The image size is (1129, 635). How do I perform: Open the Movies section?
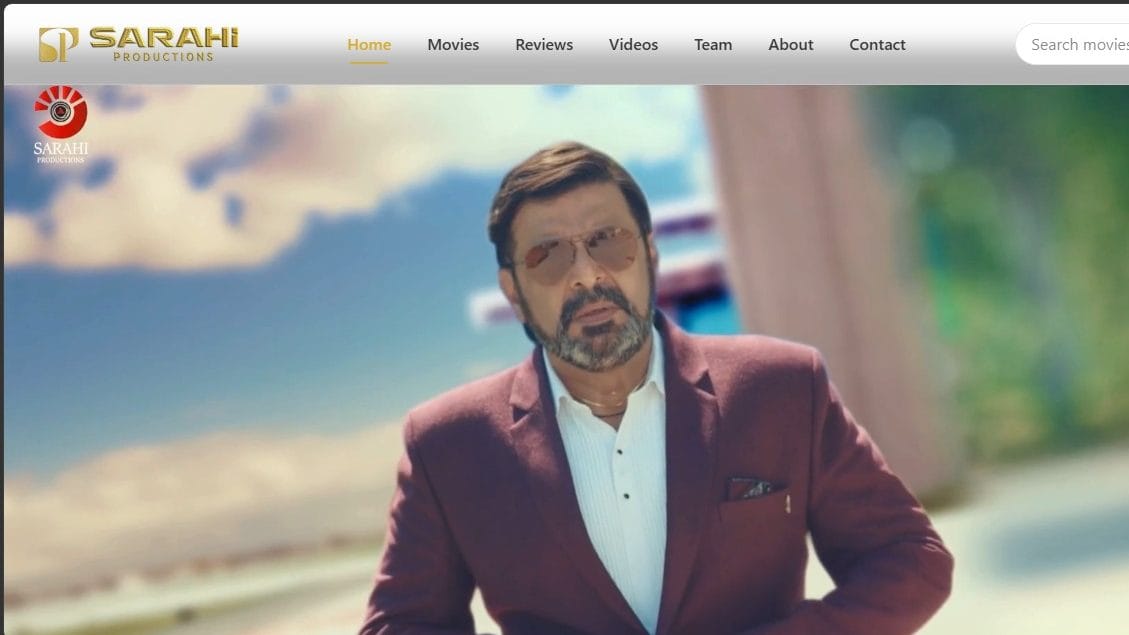tap(453, 44)
